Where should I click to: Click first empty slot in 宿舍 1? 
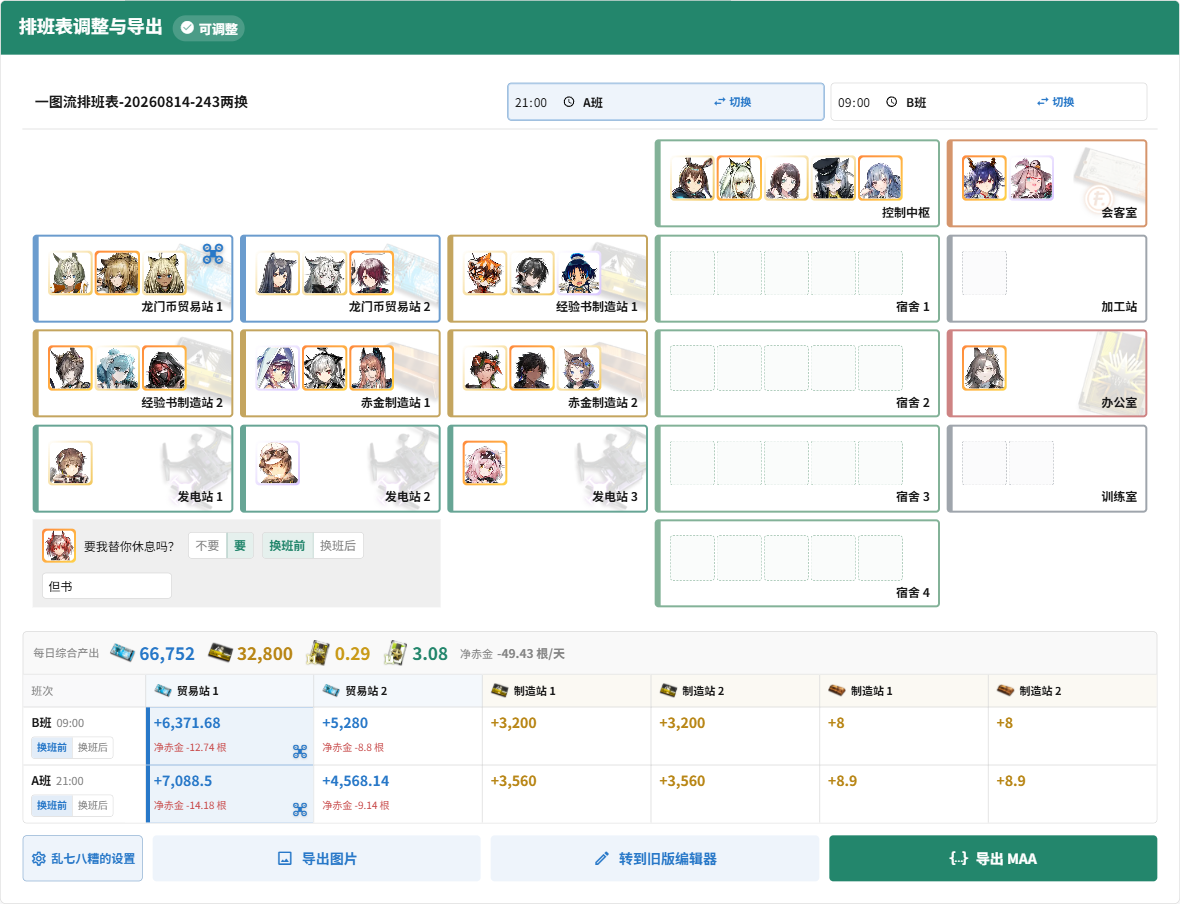click(692, 272)
